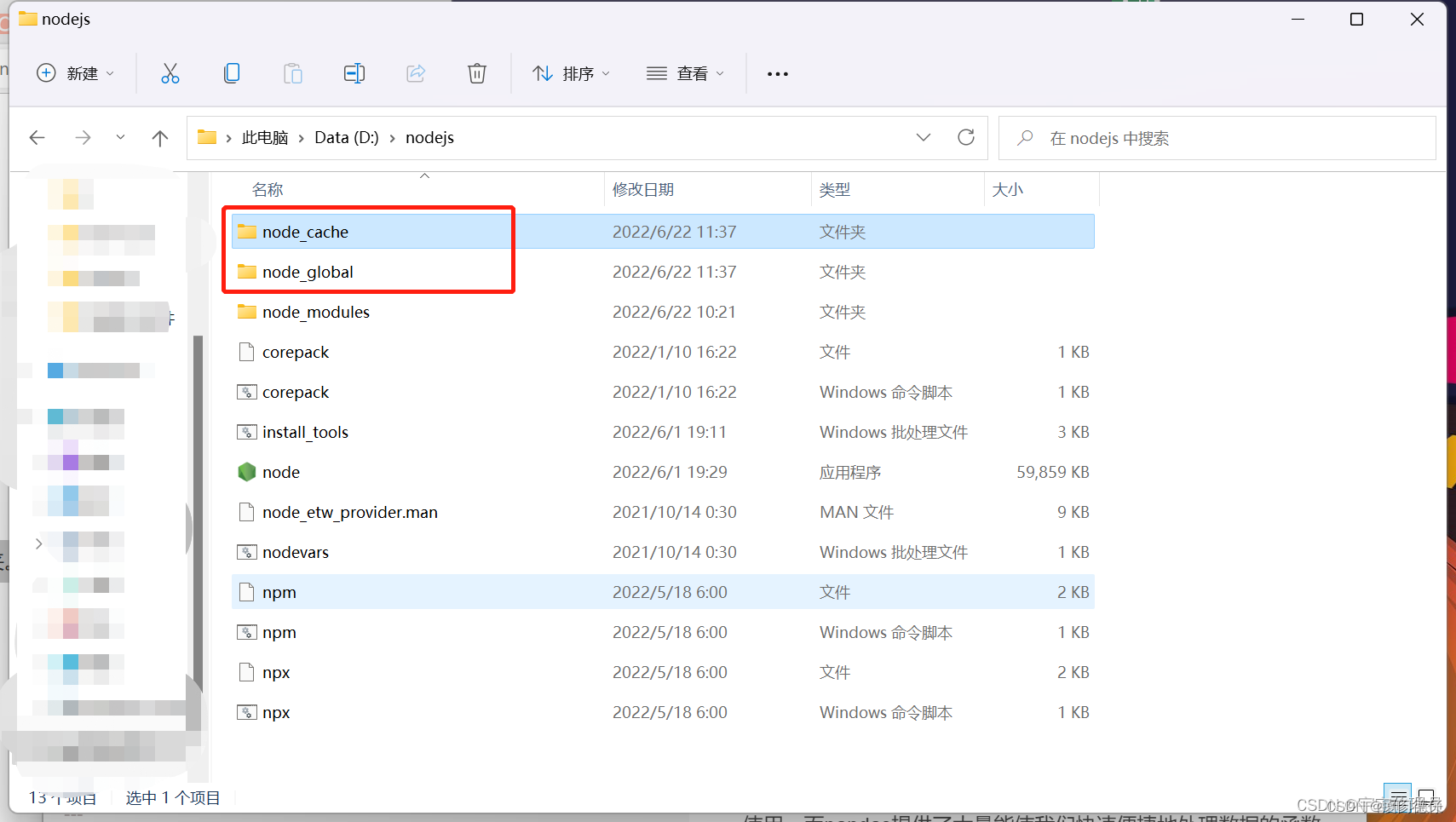Viewport: 1456px width, 822px height.
Task: Sort by 类型 column header
Action: point(835,189)
